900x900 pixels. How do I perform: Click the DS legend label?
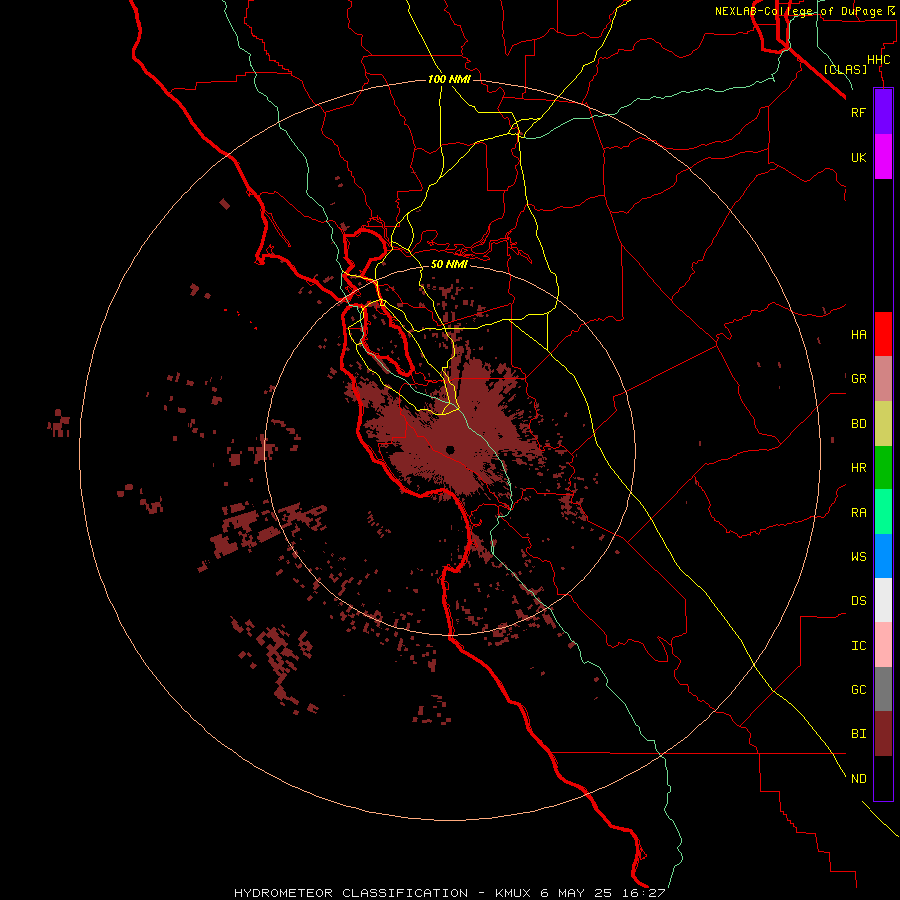pyautogui.click(x=858, y=600)
